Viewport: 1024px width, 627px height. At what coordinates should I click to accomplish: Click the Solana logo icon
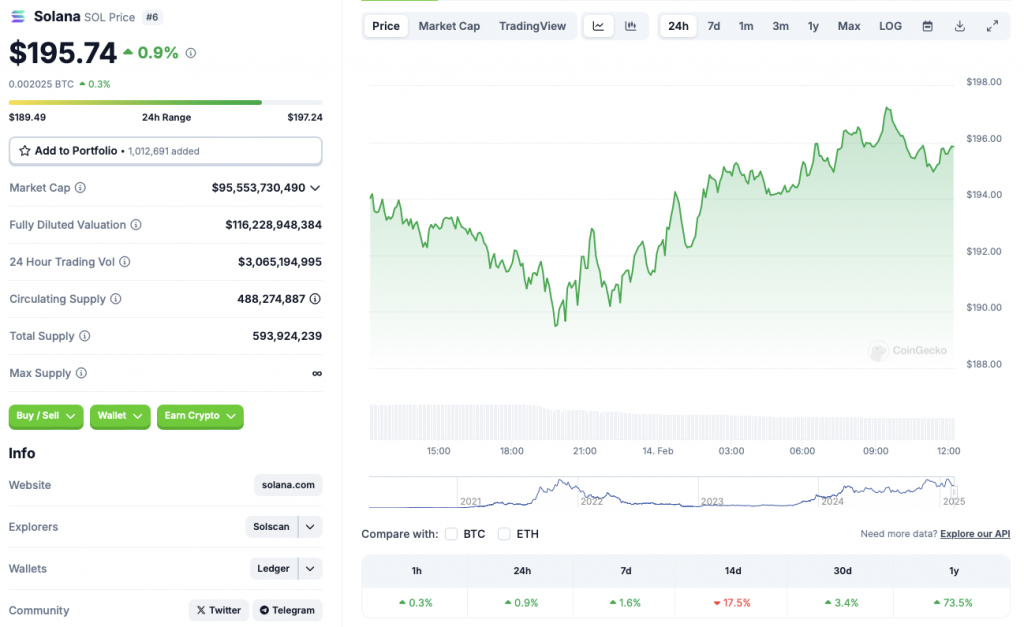pyautogui.click(x=18, y=16)
